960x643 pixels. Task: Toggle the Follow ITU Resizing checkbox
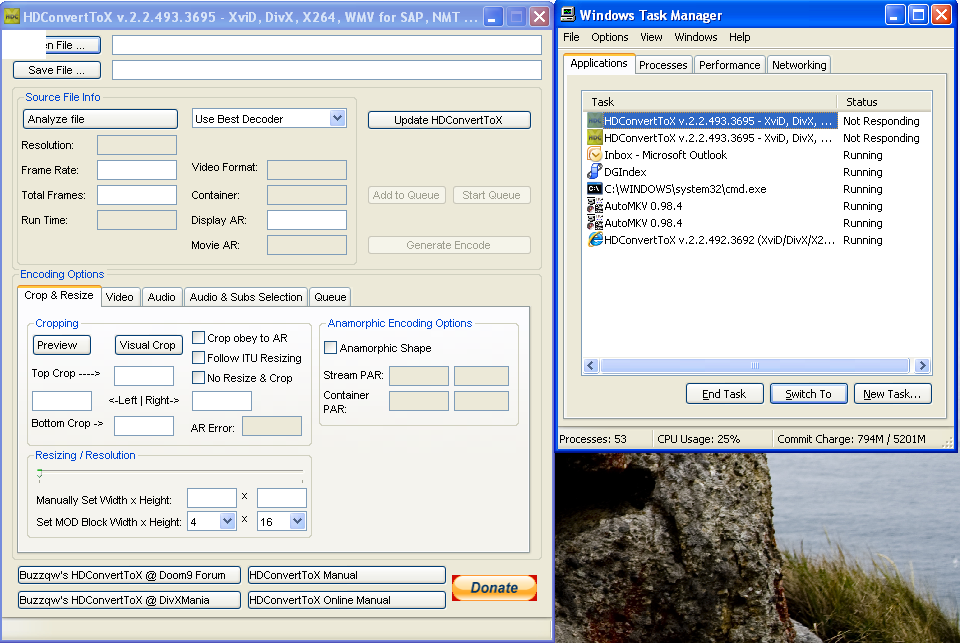198,358
